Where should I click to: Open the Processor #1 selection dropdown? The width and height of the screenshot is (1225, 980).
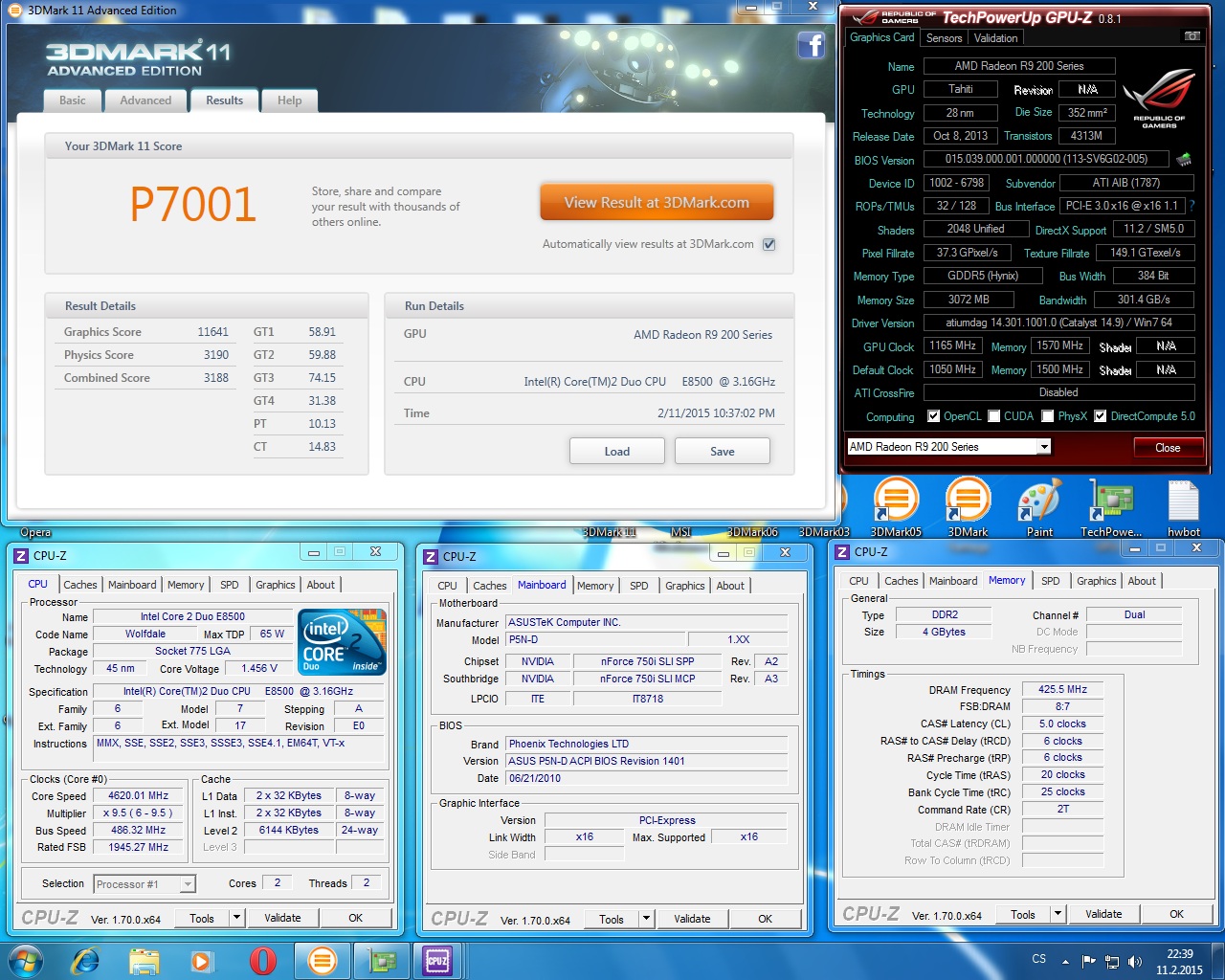coord(188,884)
